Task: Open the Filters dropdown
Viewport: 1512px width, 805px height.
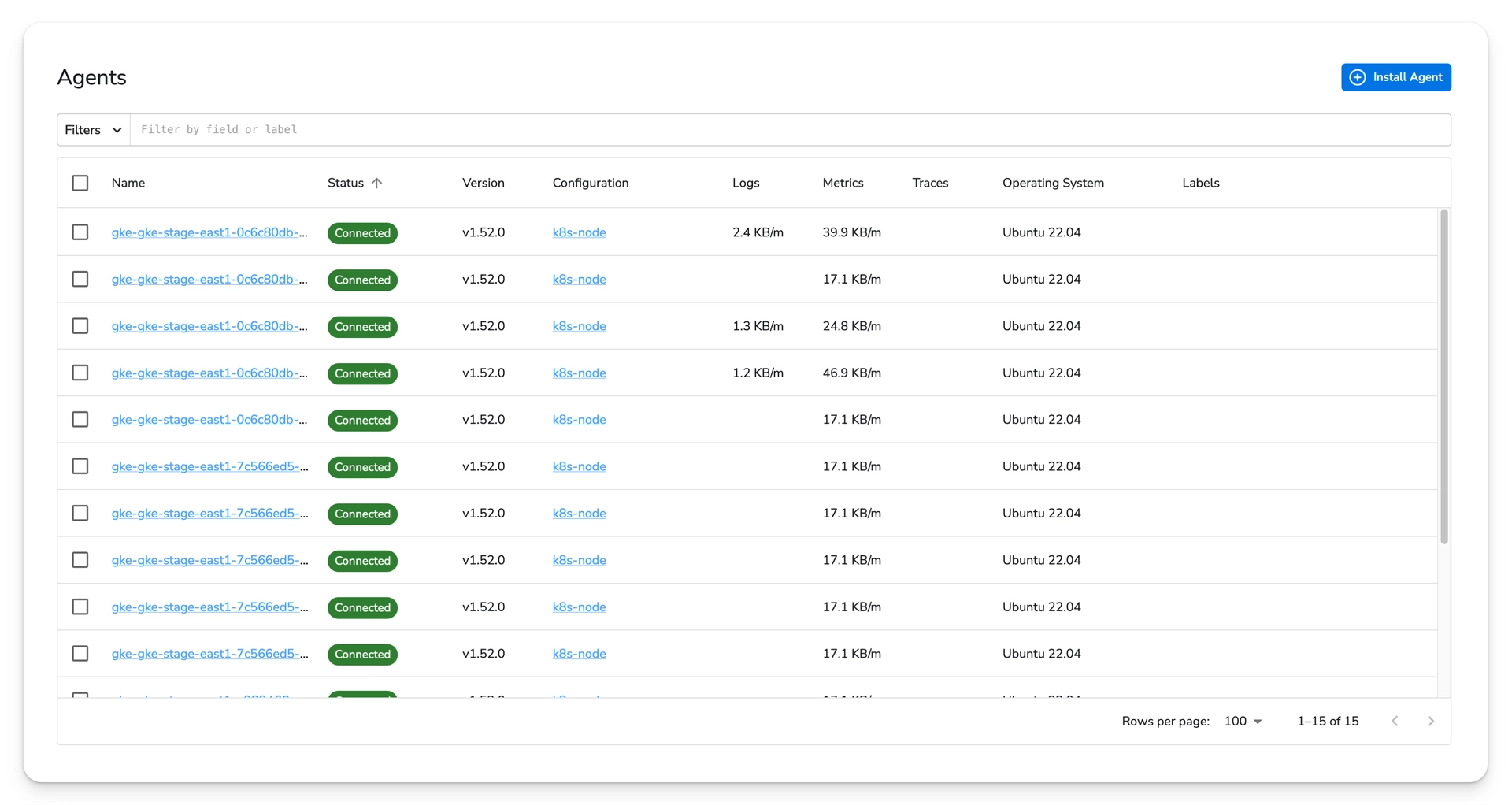Action: click(x=91, y=129)
